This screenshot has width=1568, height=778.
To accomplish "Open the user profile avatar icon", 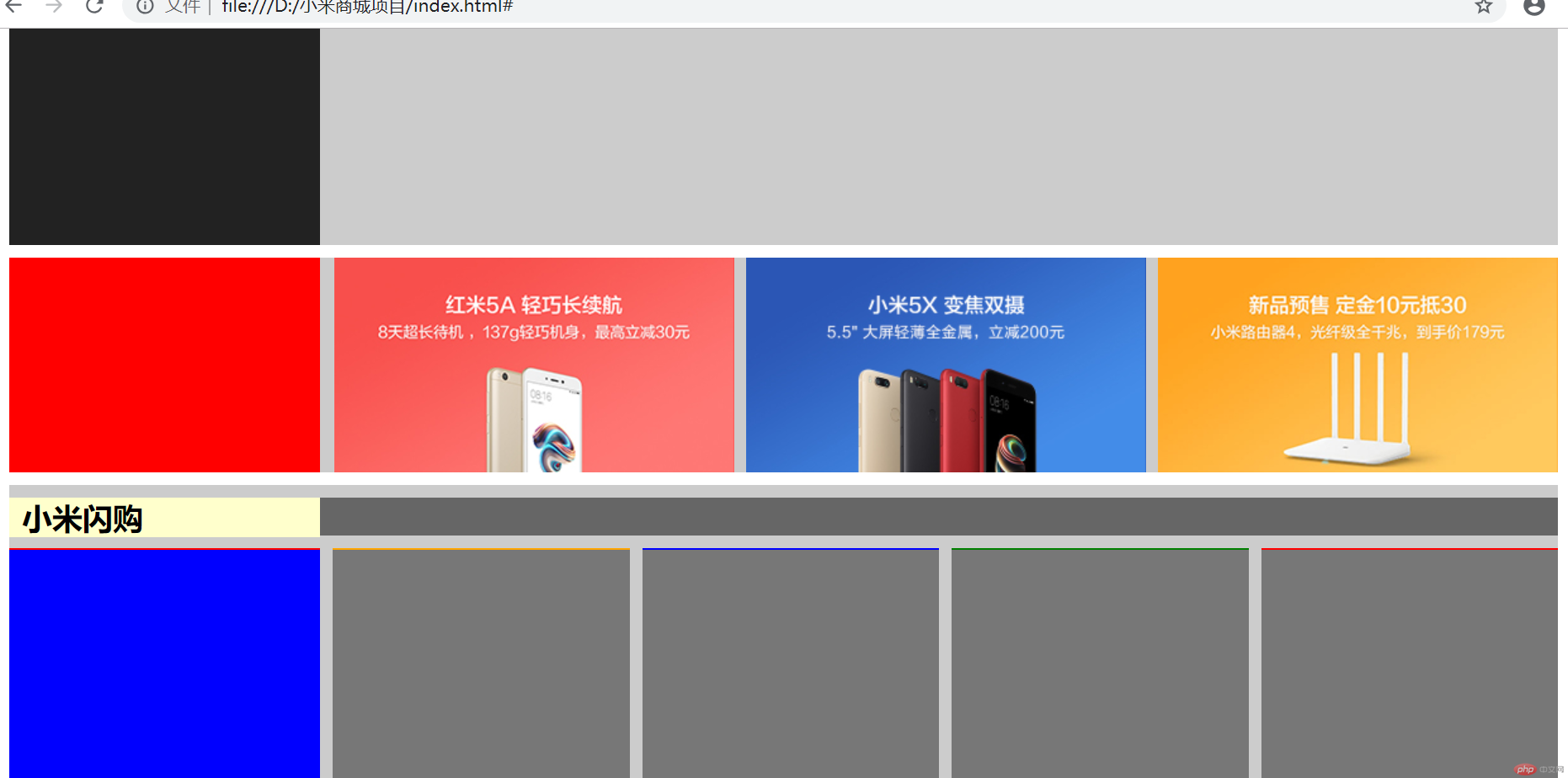I will (x=1534, y=7).
